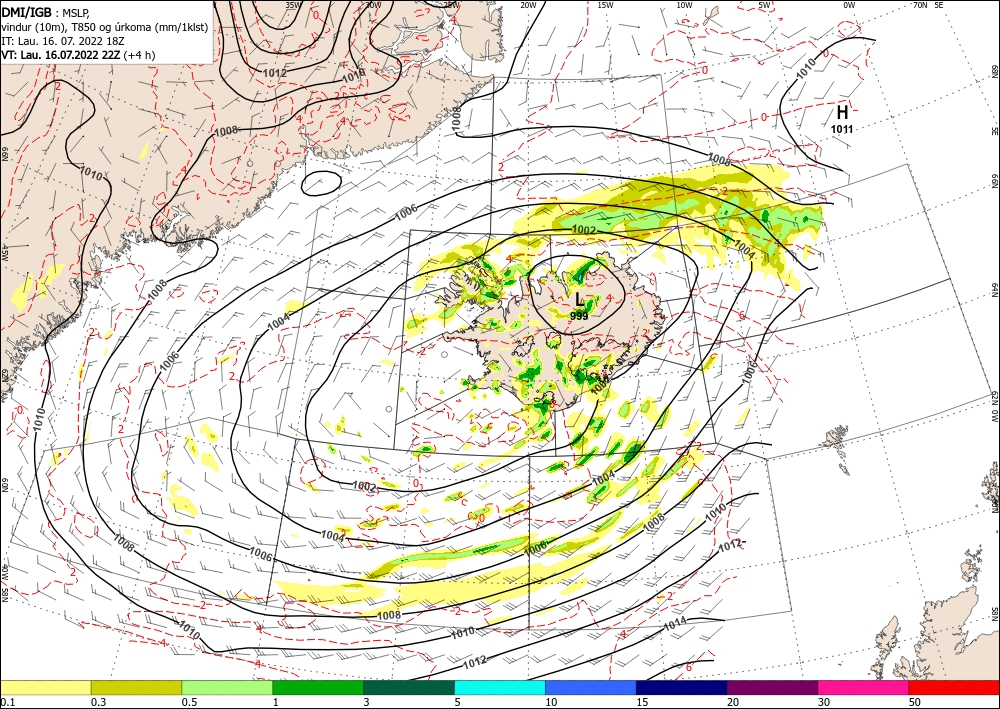1000x709 pixels.
Task: Select the blue 10–15 legend swatch
Action: pos(591,687)
